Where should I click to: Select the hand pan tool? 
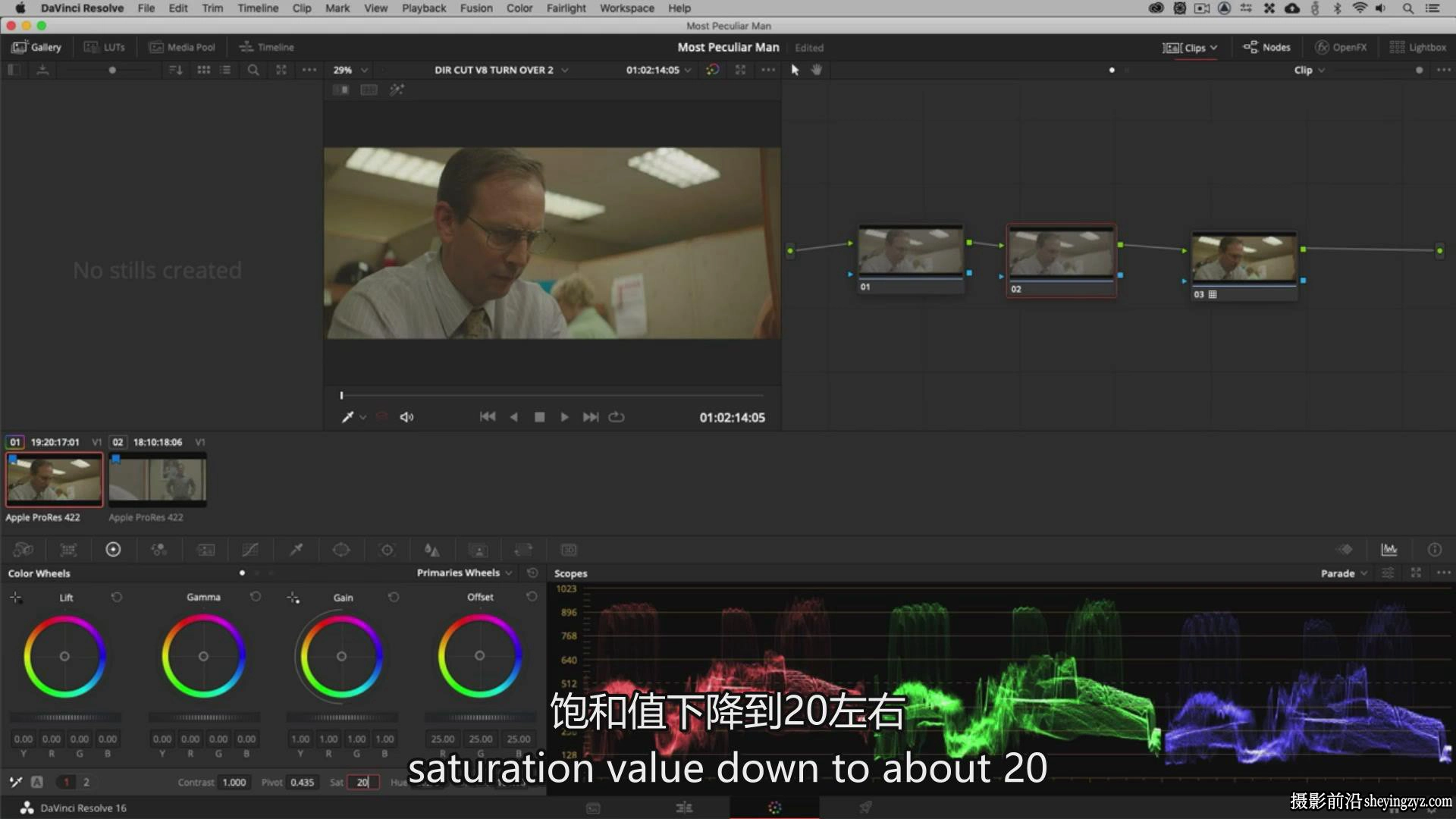817,70
